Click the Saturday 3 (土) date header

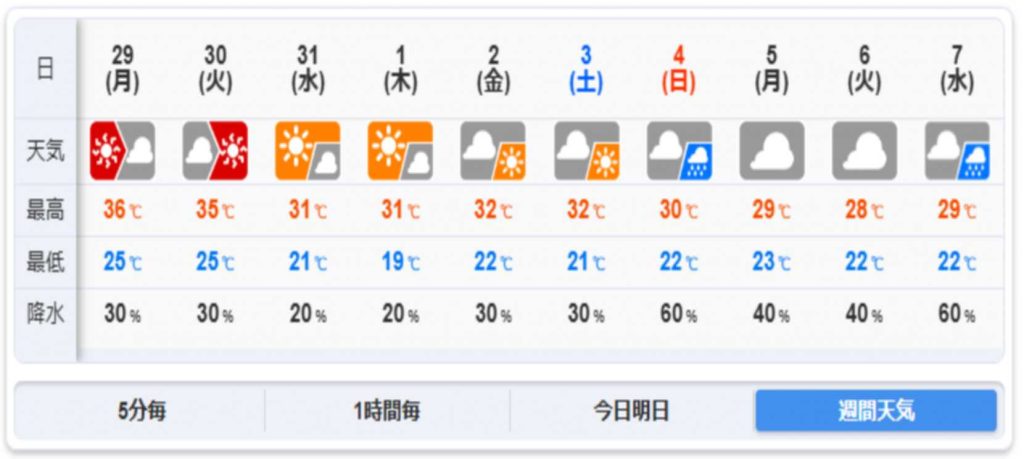586,69
